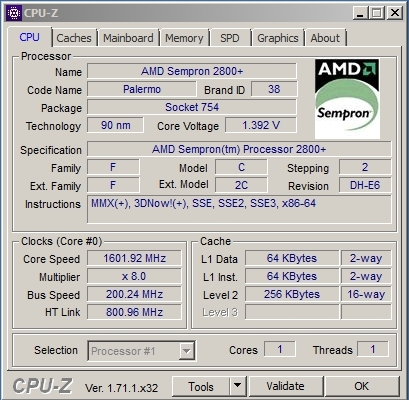
Task: Click the Level 2 associativity '16-way'
Action: 366,294
